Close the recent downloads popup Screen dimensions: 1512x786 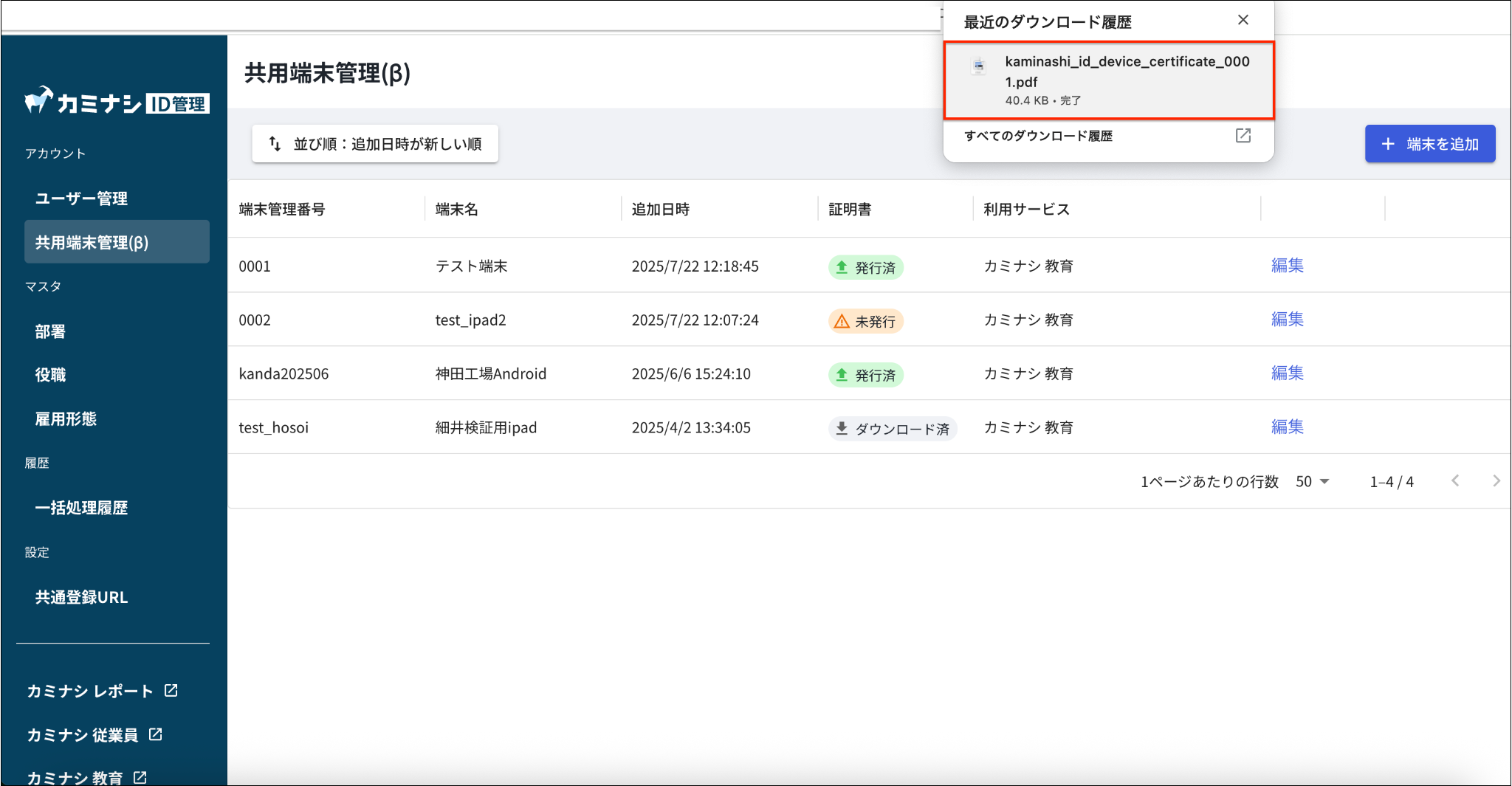[1243, 20]
